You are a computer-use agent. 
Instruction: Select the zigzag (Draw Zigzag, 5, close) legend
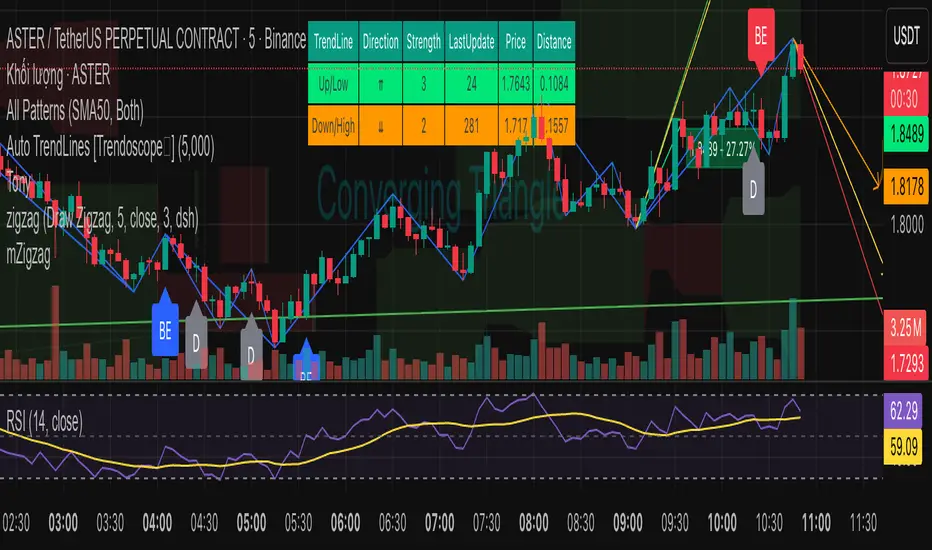click(102, 219)
